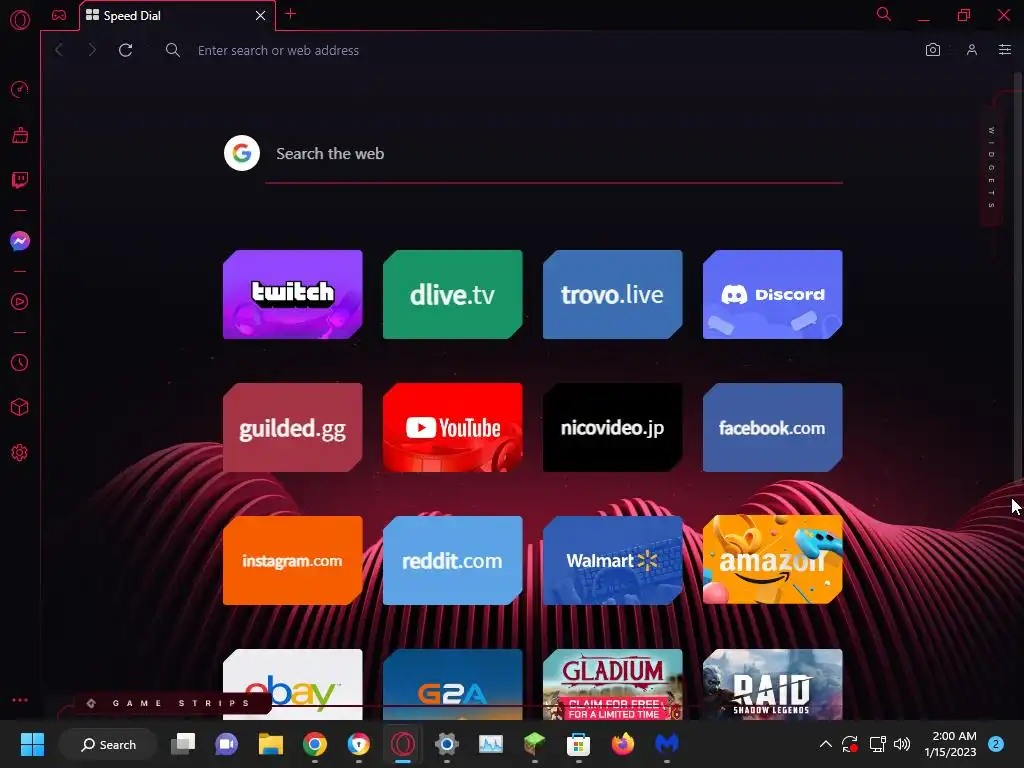Image resolution: width=1024 pixels, height=768 pixels.
Task: Open the Twitch speed dial tile
Action: pos(293,295)
